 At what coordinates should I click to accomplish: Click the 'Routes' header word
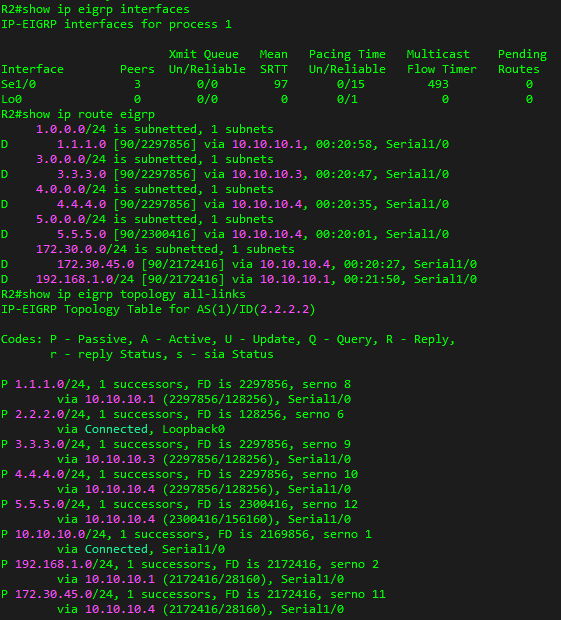519,69
